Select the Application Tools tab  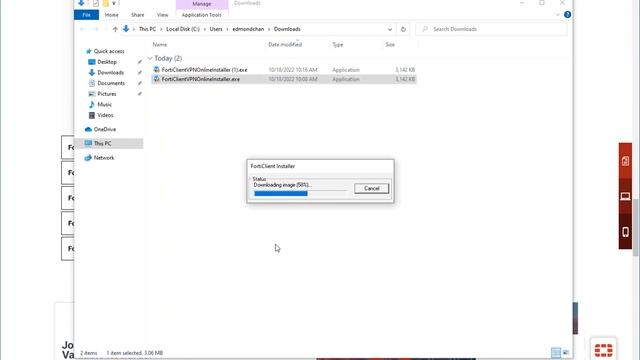202,15
